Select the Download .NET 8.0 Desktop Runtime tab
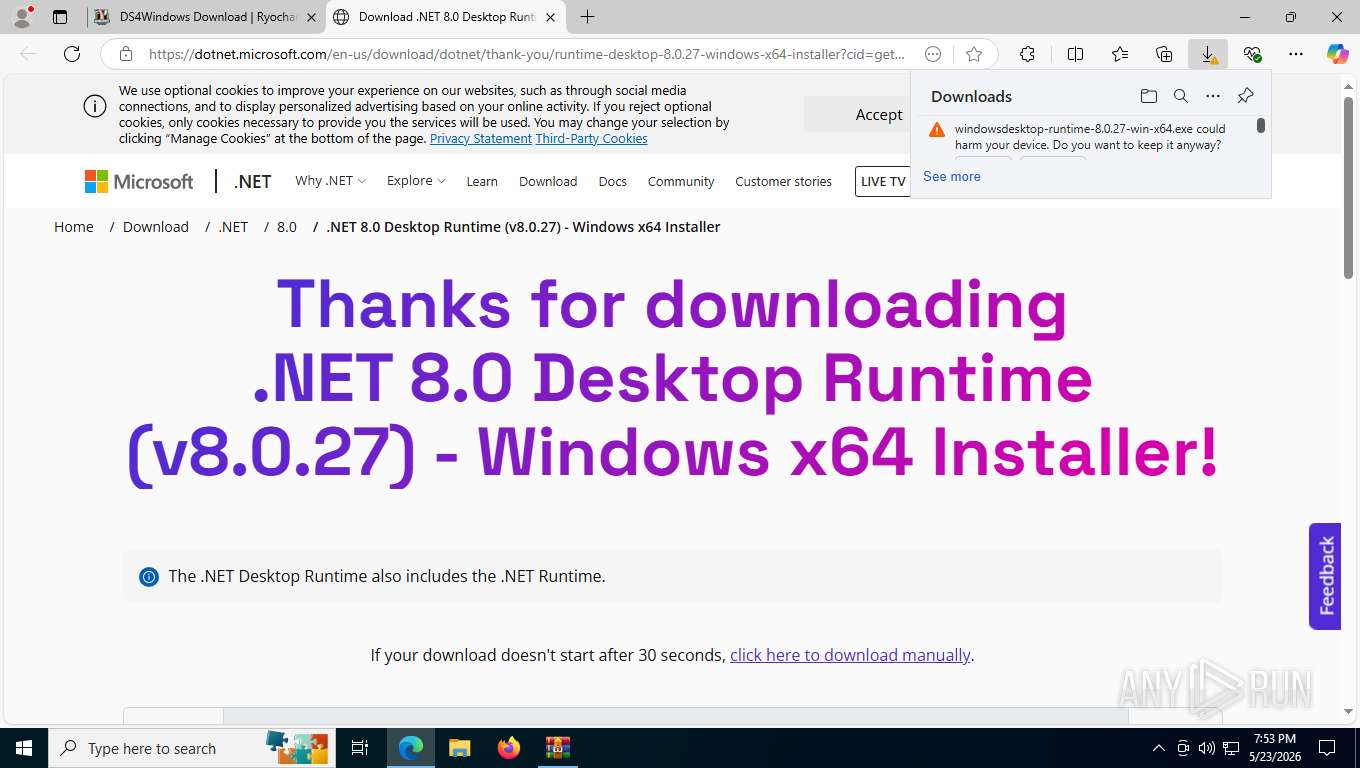 click(445, 17)
